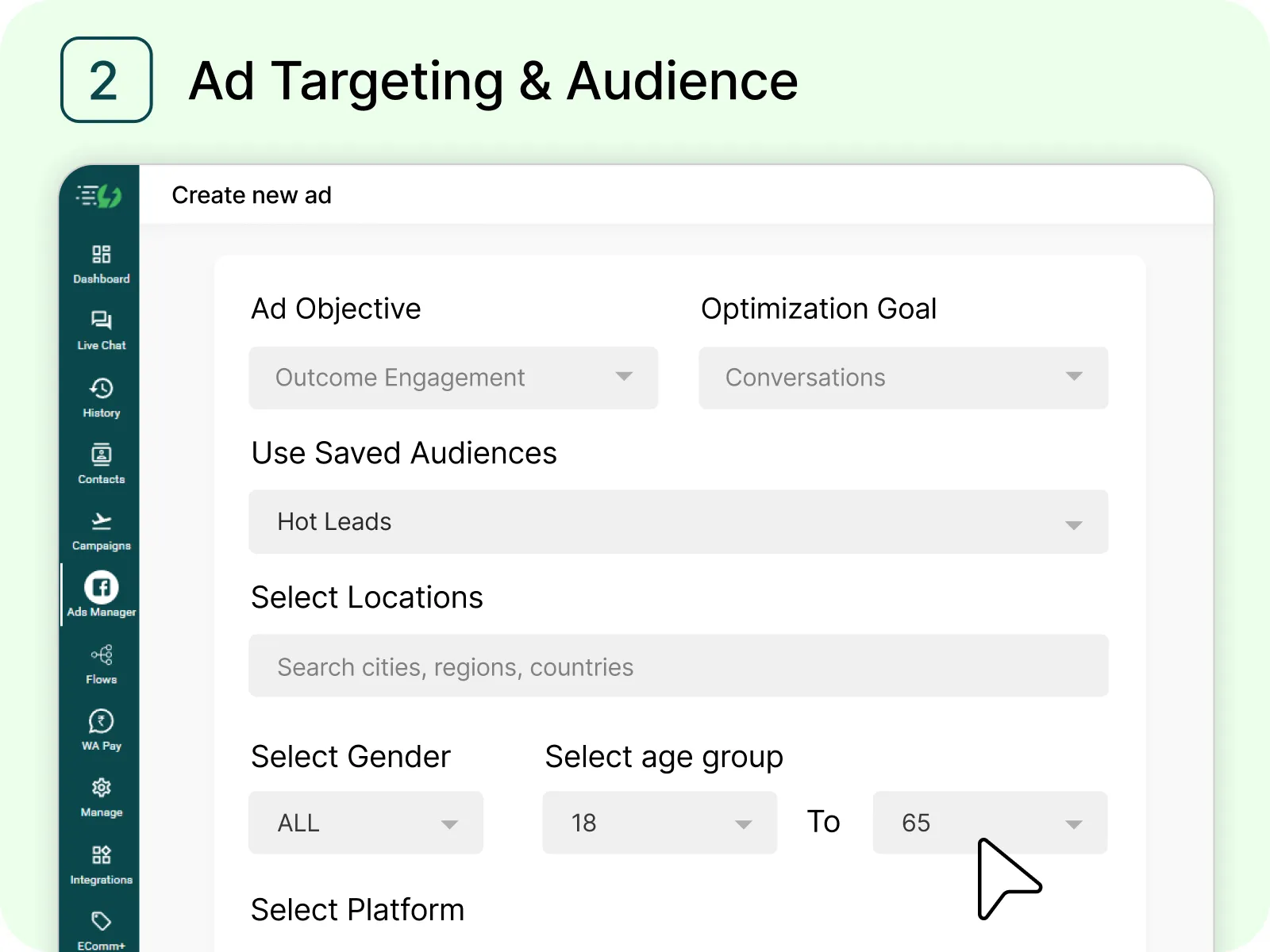Open the maximum age dropdown showing 65
Screen dimensions: 1270x952
tap(989, 823)
